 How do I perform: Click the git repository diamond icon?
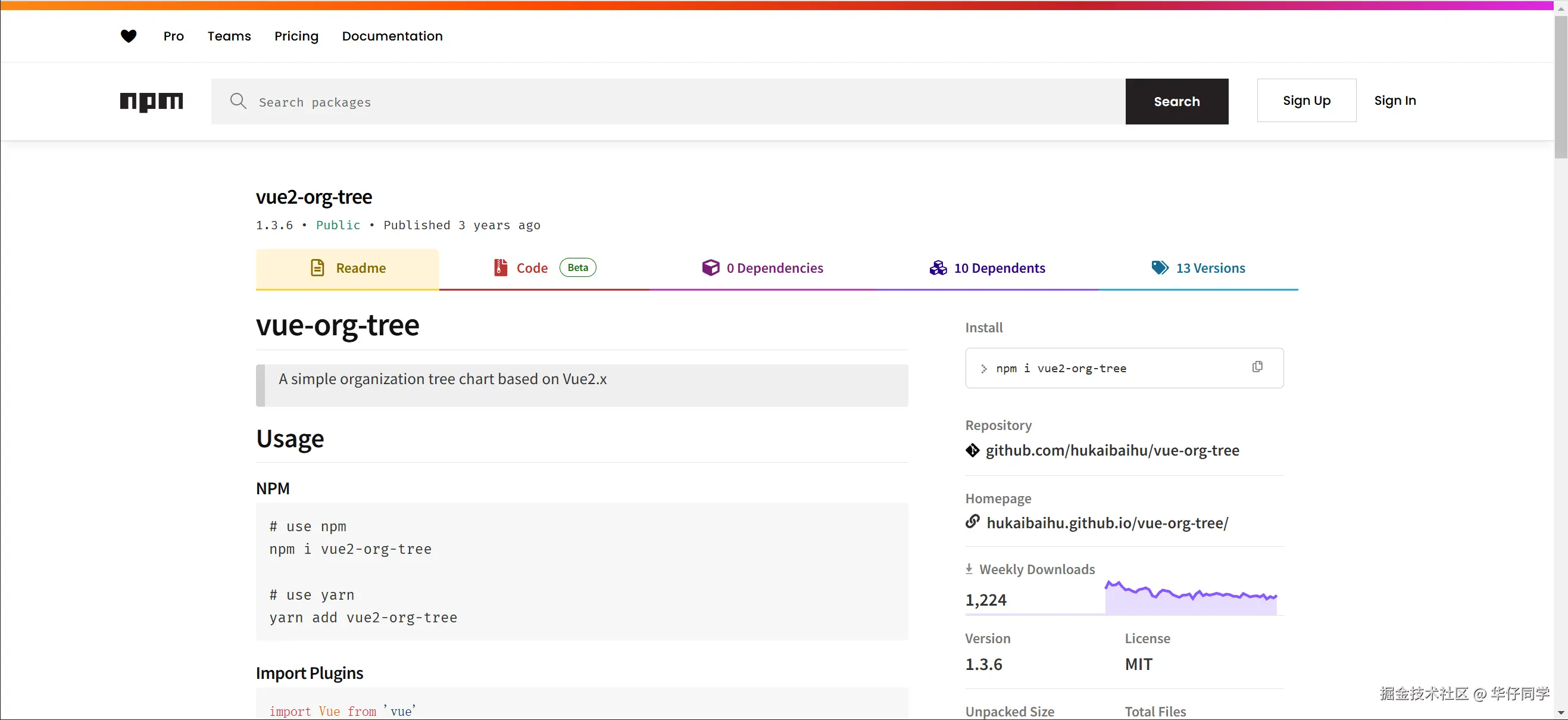[x=972, y=450]
